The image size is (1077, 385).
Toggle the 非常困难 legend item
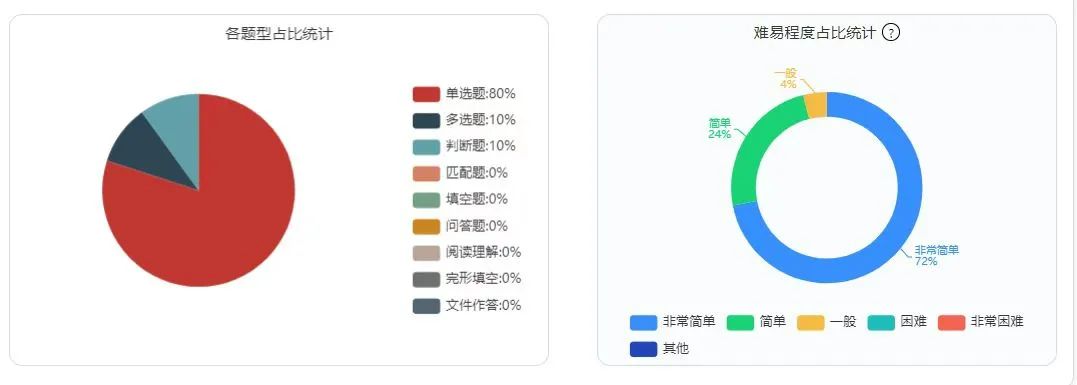tap(981, 322)
